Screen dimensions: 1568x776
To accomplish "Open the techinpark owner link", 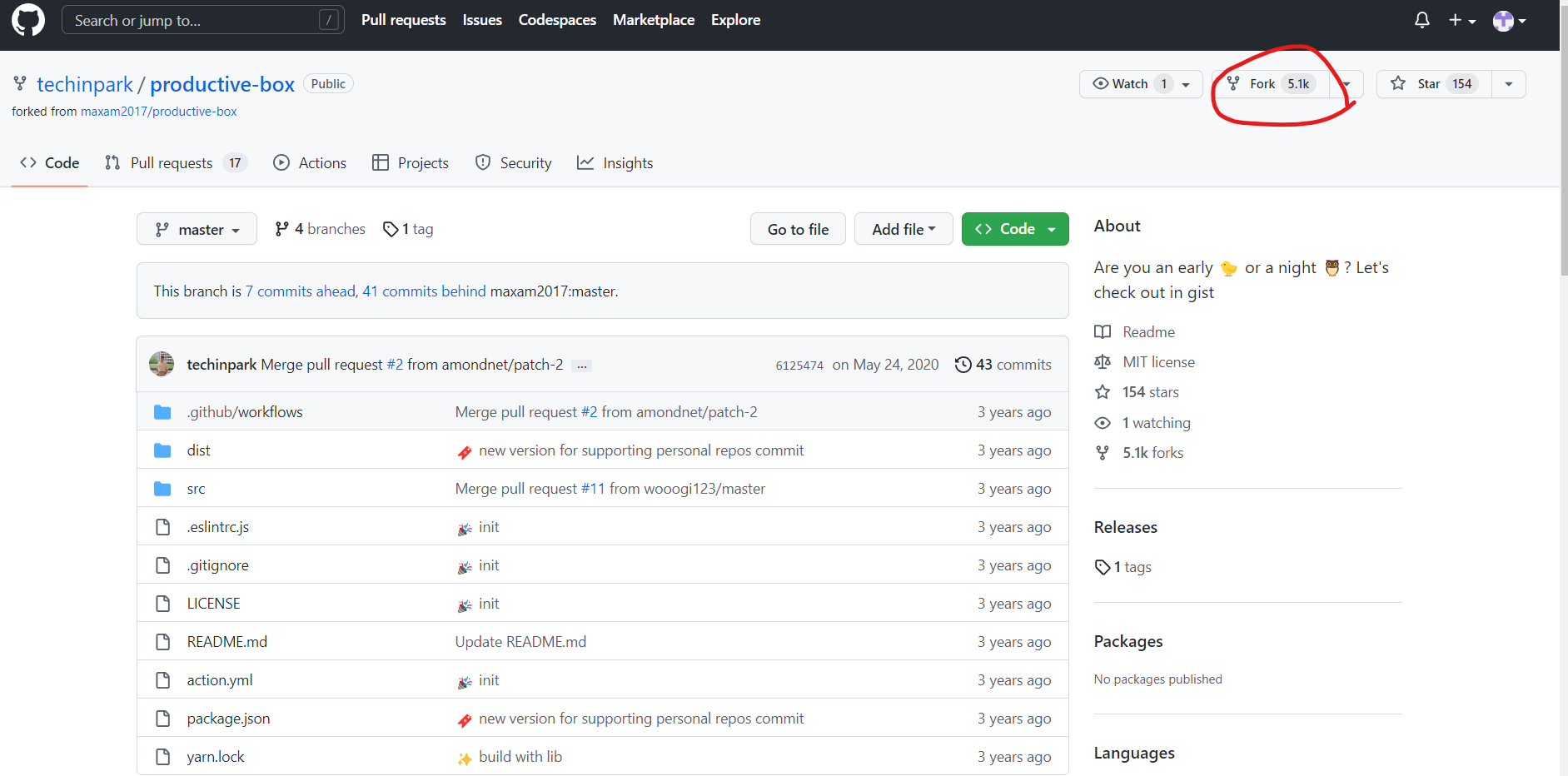I will click(85, 84).
